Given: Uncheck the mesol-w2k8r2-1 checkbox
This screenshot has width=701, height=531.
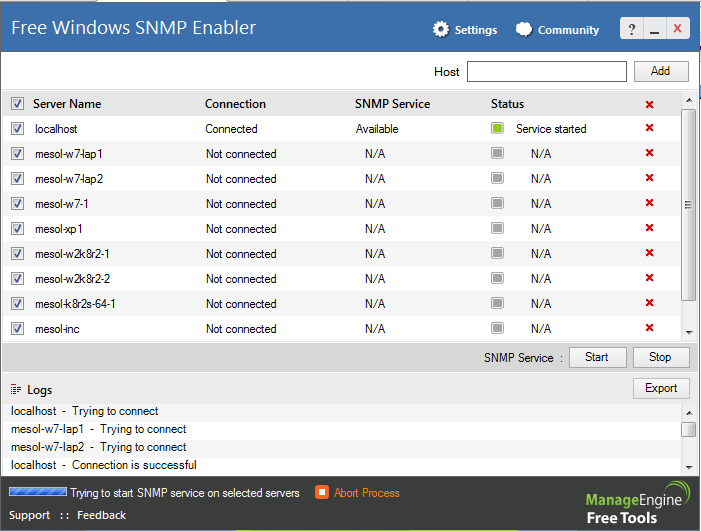Looking at the screenshot, I should point(17,254).
